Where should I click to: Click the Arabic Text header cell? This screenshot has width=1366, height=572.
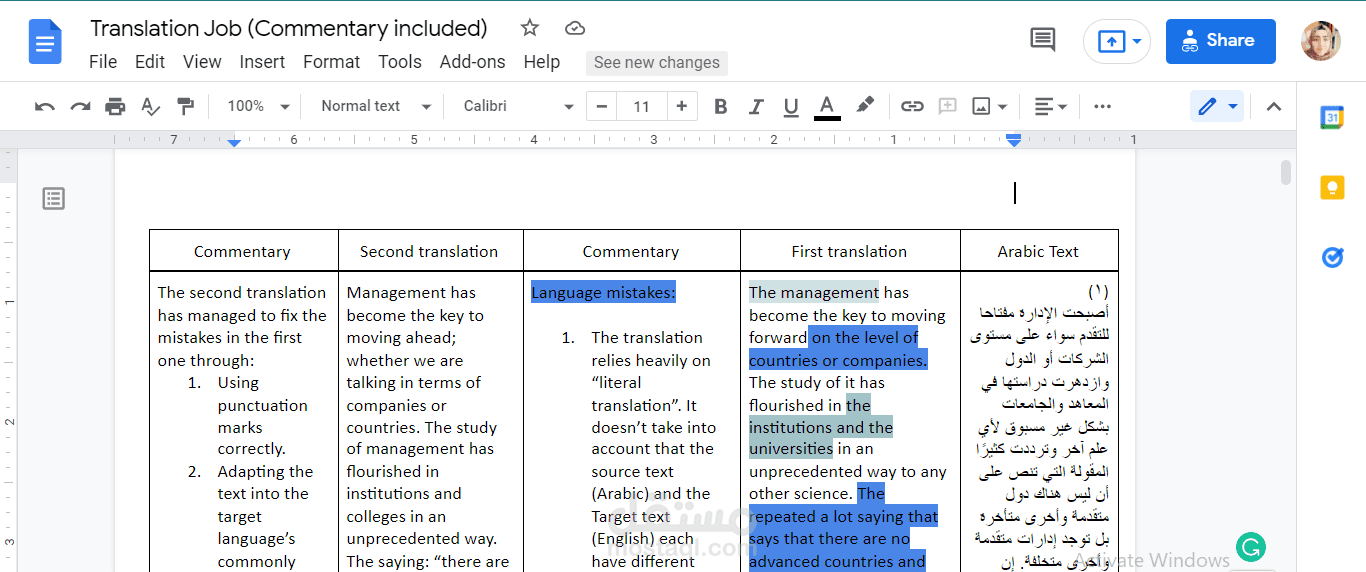(1038, 252)
